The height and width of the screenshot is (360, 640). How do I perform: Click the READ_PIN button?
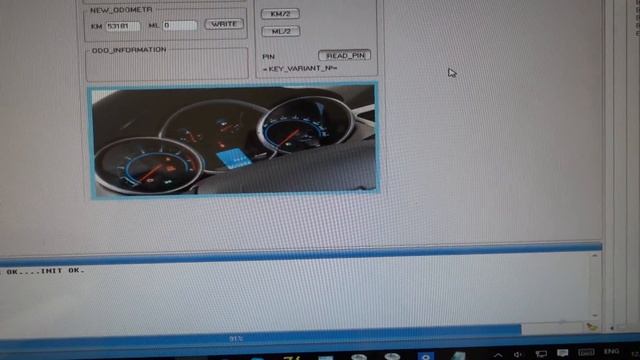[344, 56]
